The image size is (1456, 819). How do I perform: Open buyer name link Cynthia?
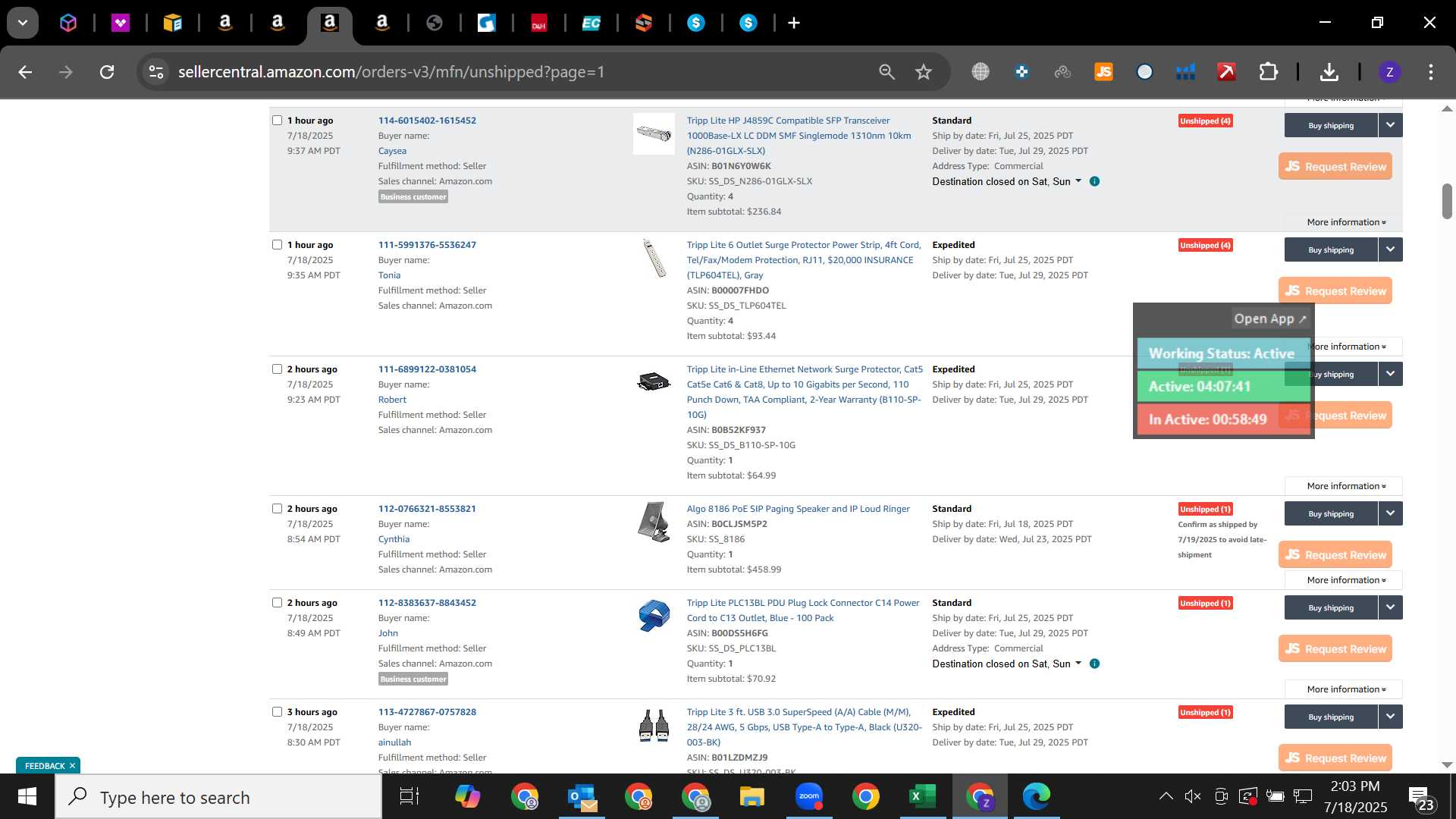point(394,539)
